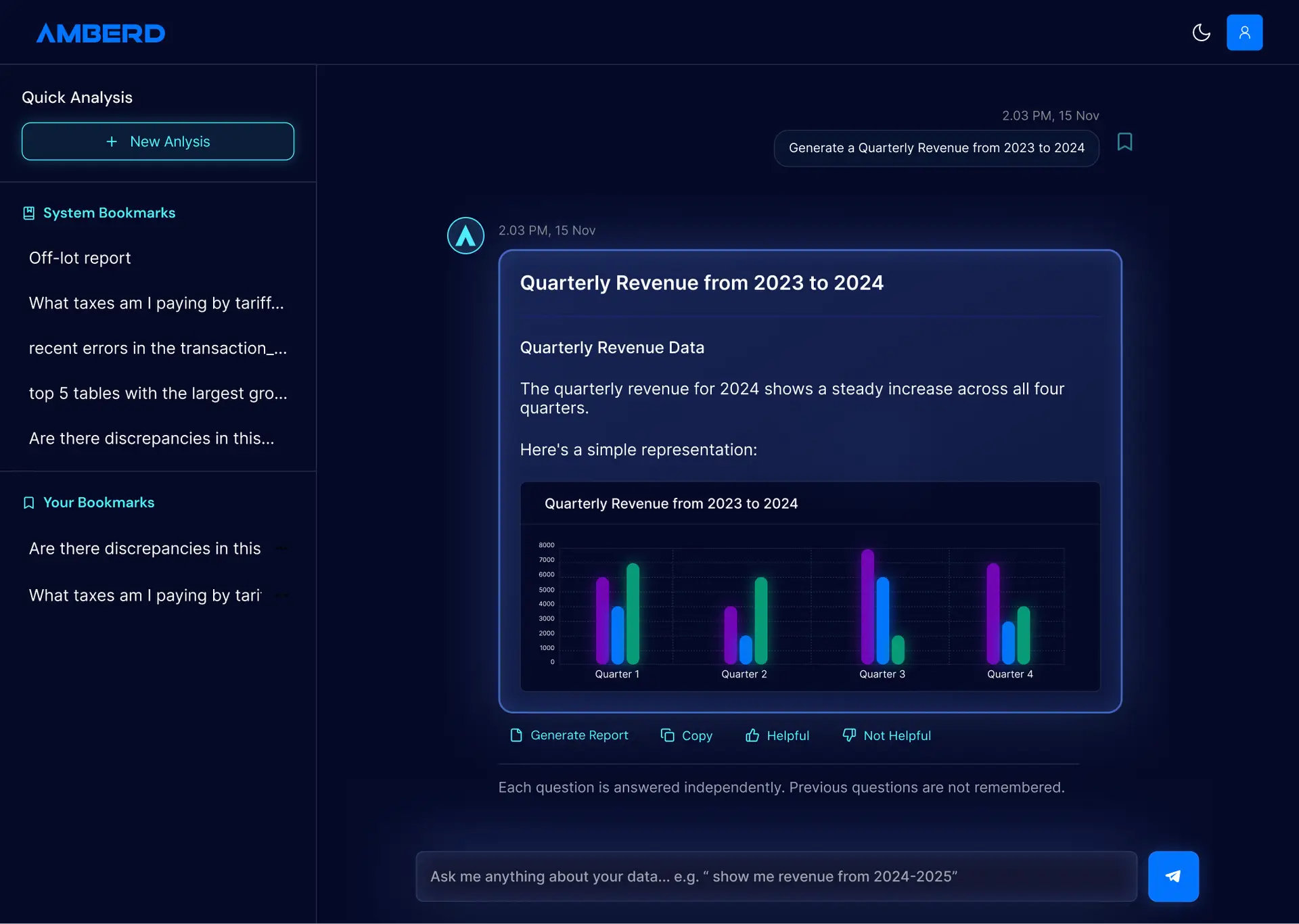Click the tallest purple Quarter 3 bar
Viewport: 1299px width, 924px height.
pos(867,605)
